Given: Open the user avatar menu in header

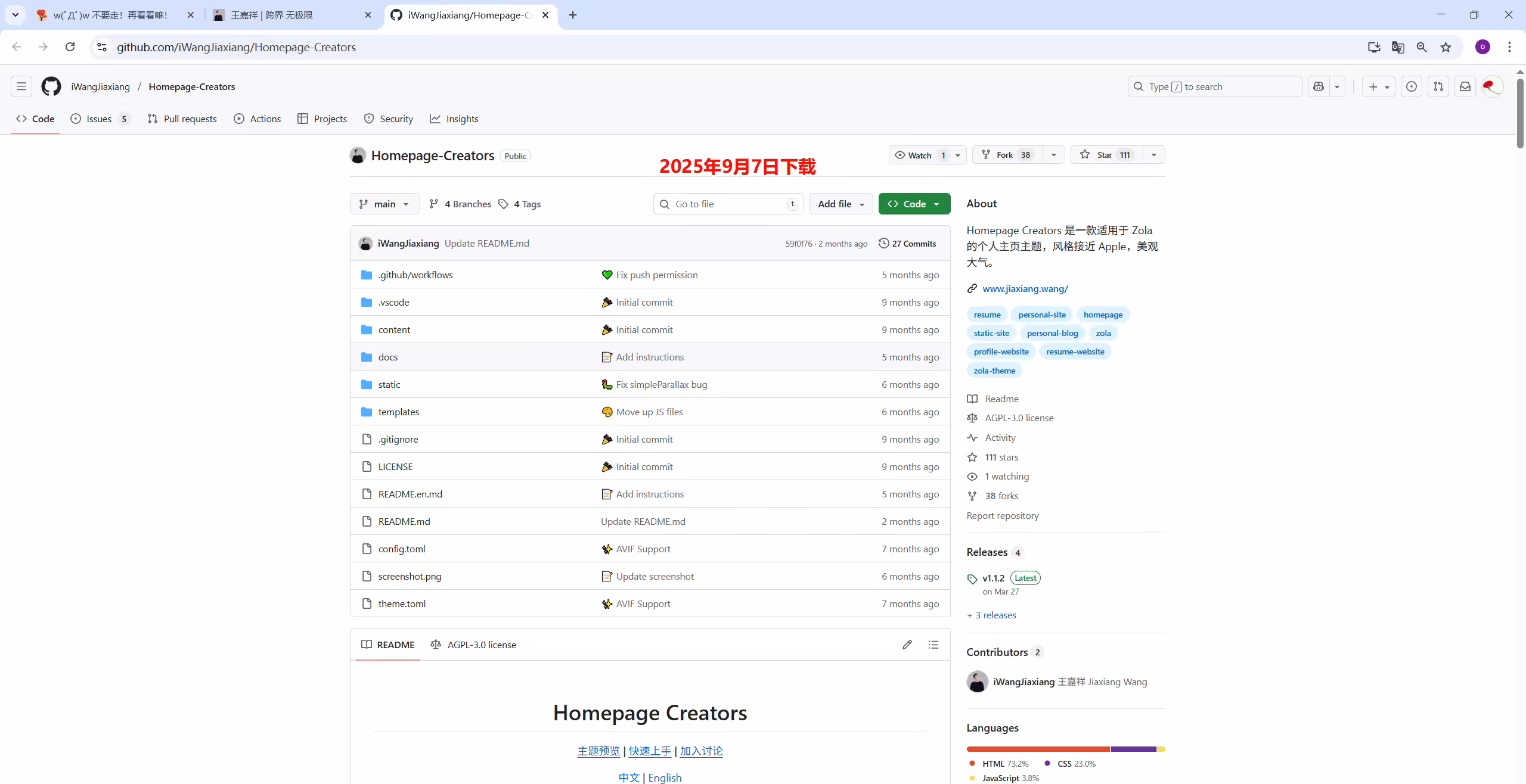Looking at the screenshot, I should (x=1493, y=86).
